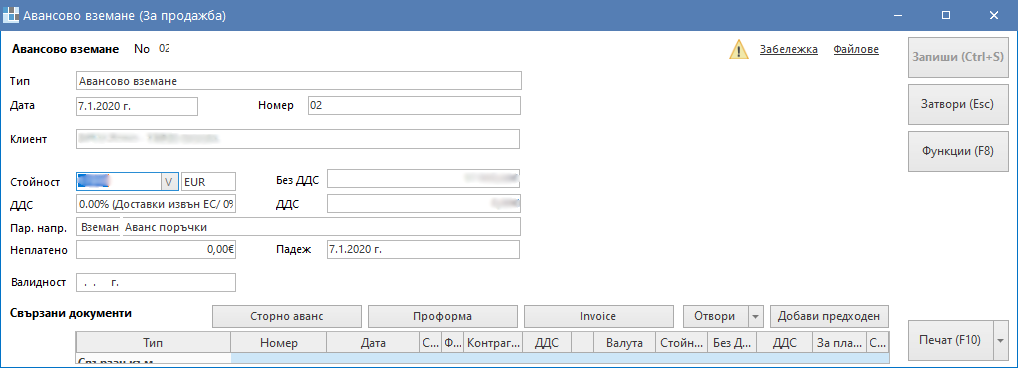This screenshot has width=1018, height=368.
Task: Click the ДДС rate field 0.00%
Action: (x=156, y=204)
